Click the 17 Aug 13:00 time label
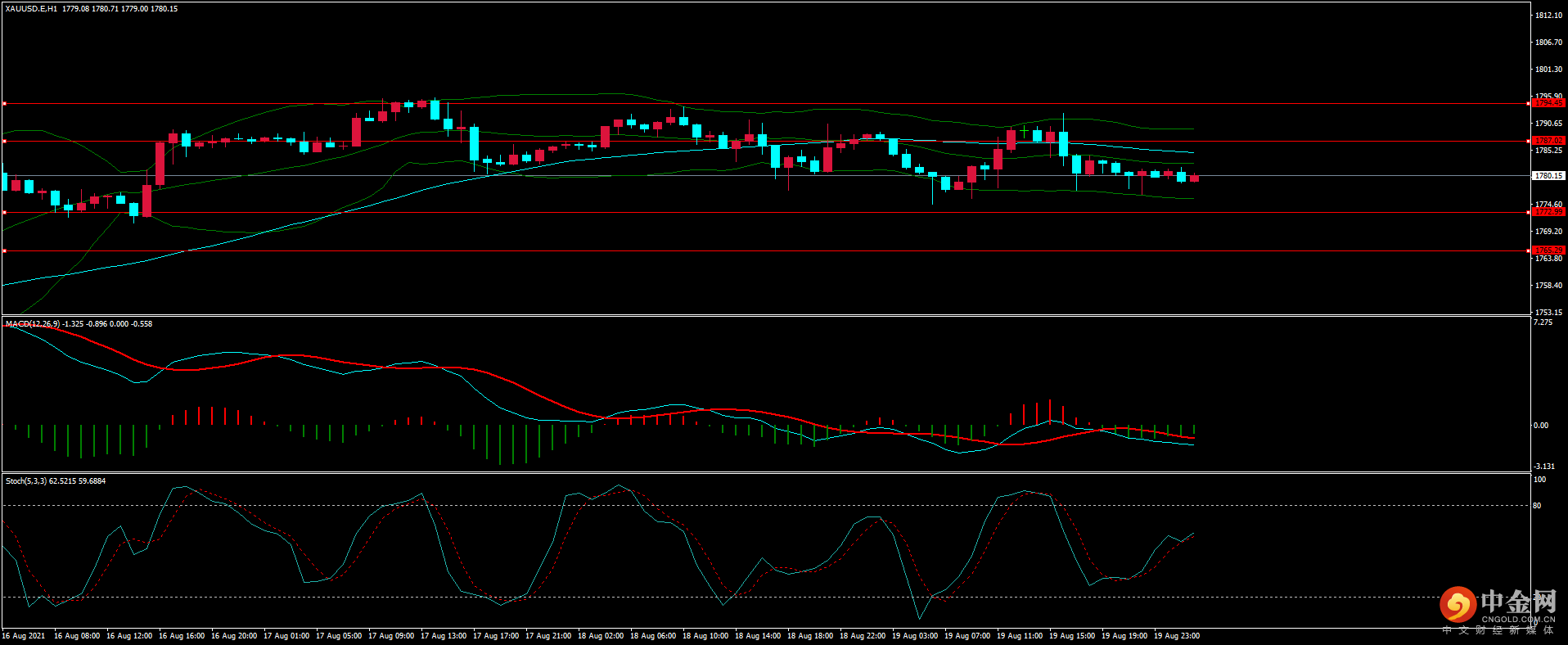Image resolution: width=1568 pixels, height=645 pixels. point(444,636)
